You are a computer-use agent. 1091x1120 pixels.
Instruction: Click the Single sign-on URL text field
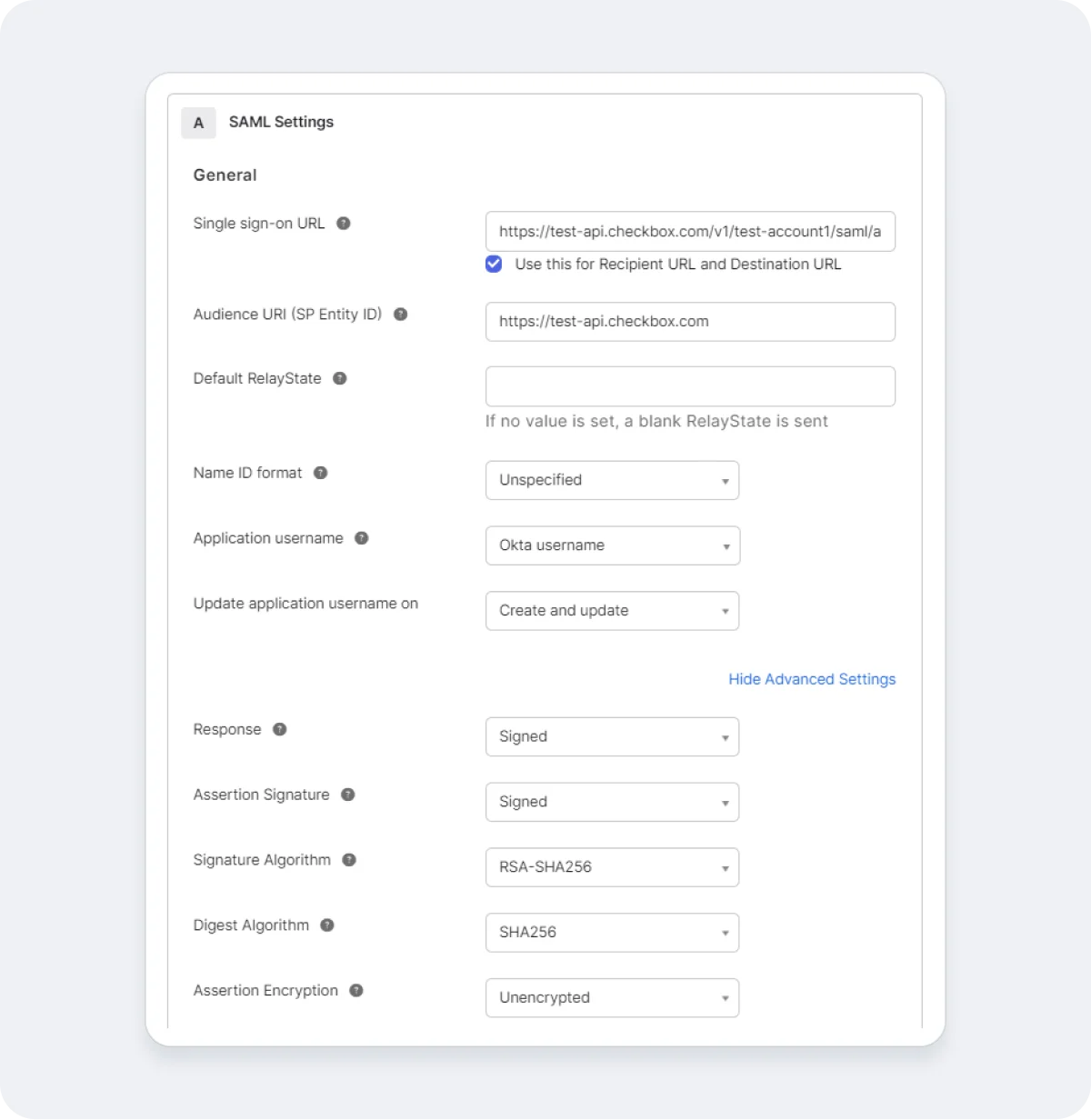coord(690,232)
